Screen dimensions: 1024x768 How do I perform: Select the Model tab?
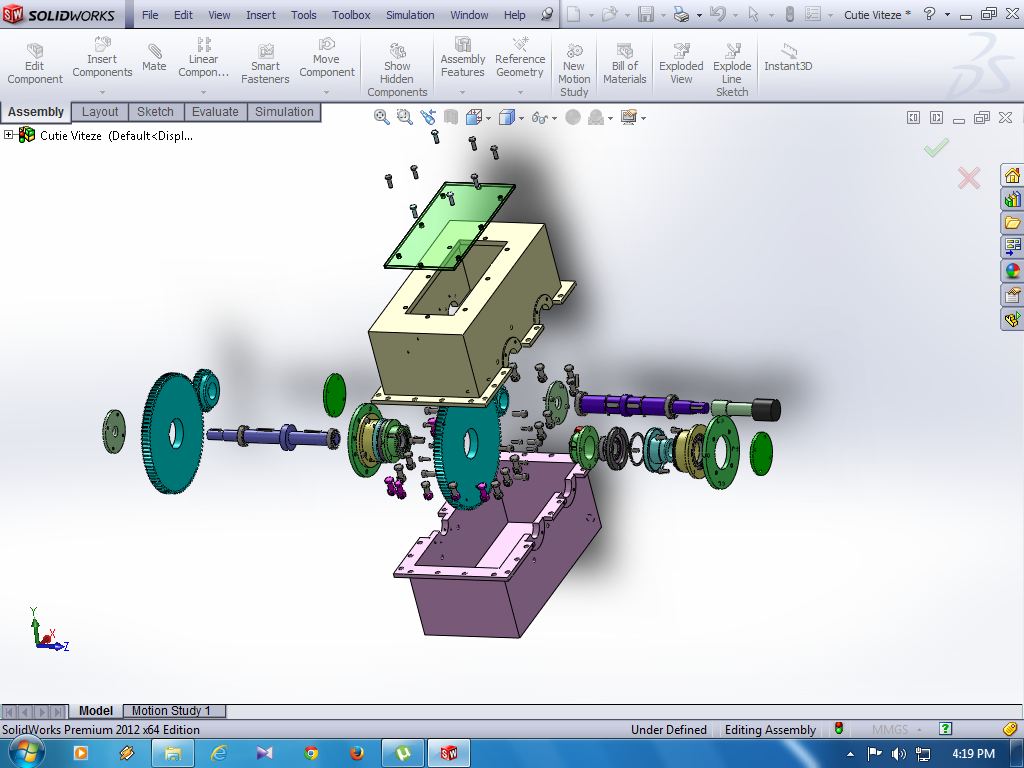coord(96,711)
